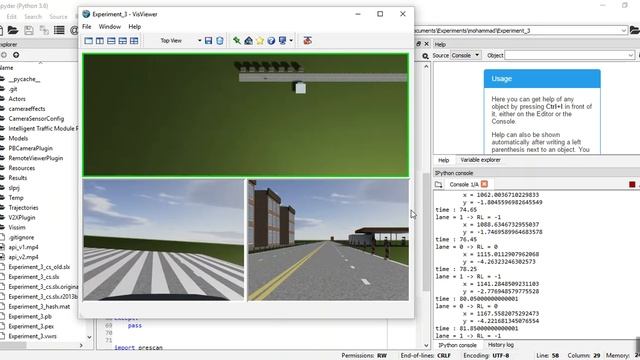Open the Help menu in VisViewer
640x360 pixels.
click(x=135, y=27)
